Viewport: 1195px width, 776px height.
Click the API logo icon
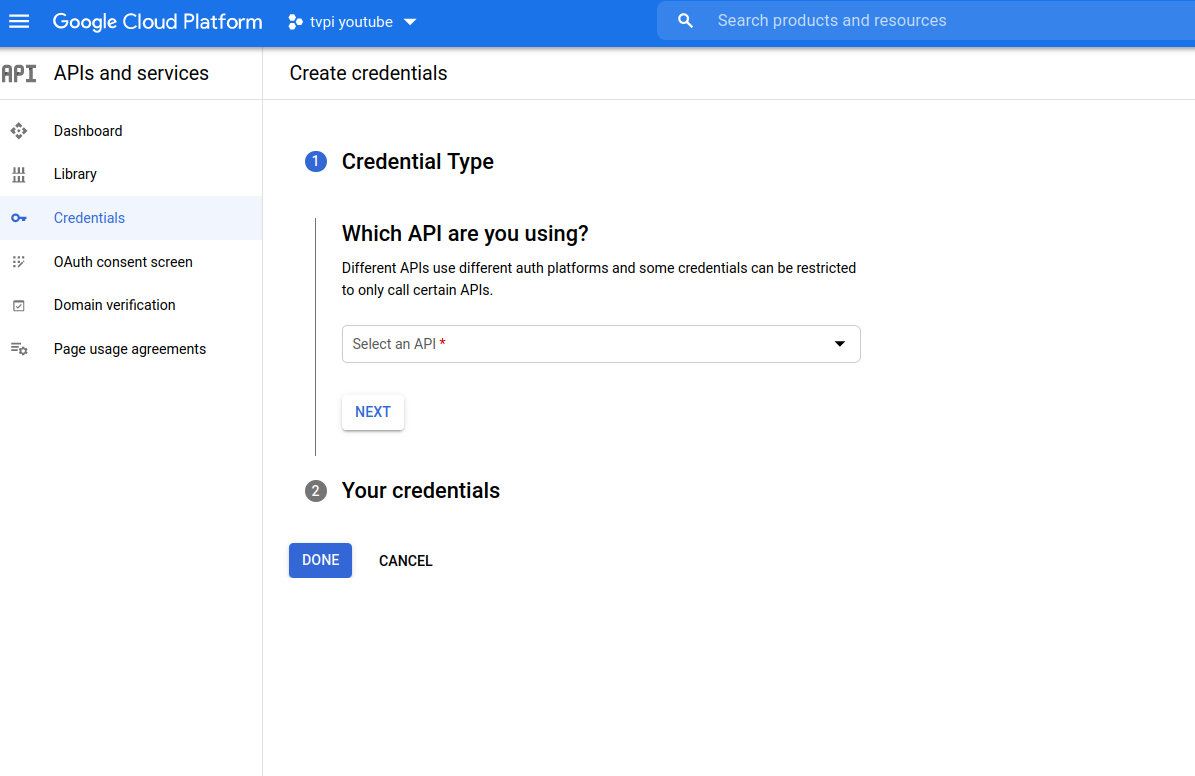pos(19,74)
